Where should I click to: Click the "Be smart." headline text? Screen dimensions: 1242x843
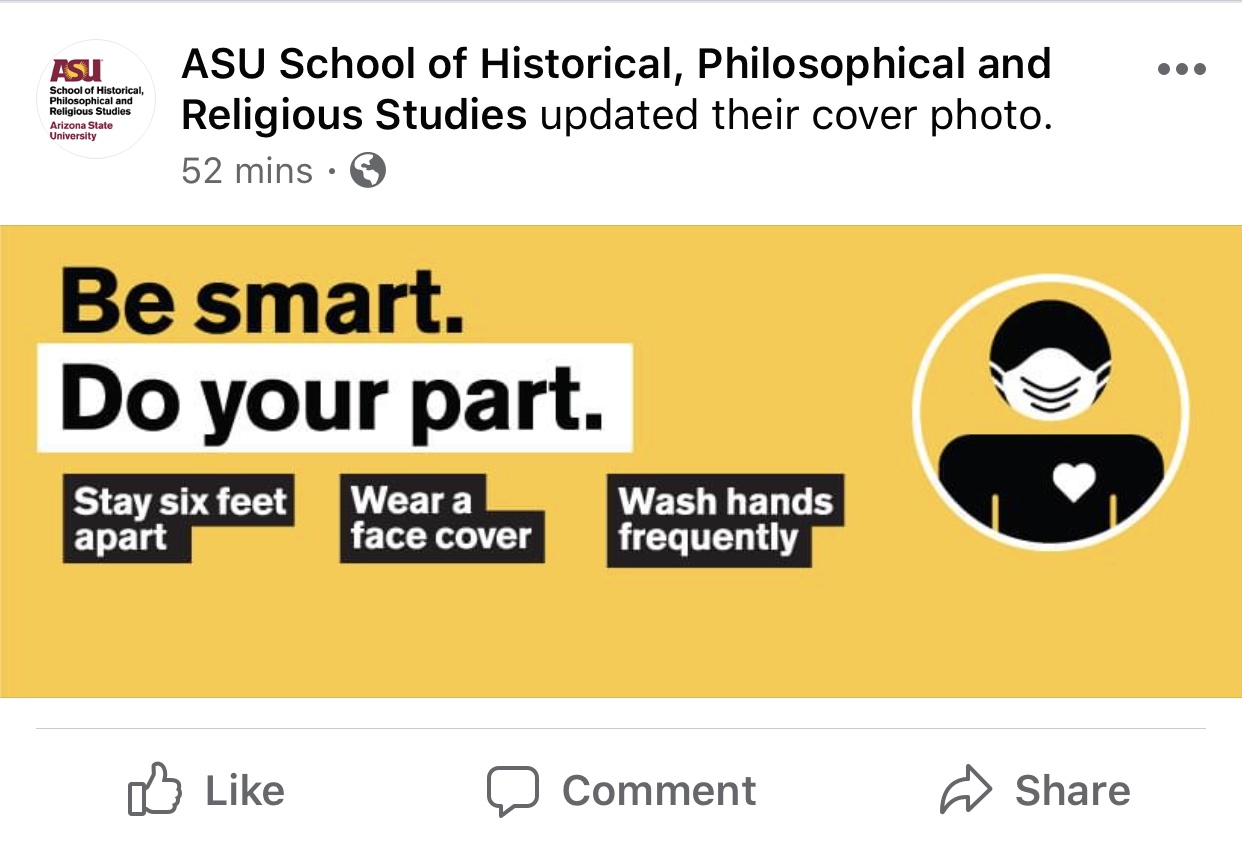click(263, 300)
